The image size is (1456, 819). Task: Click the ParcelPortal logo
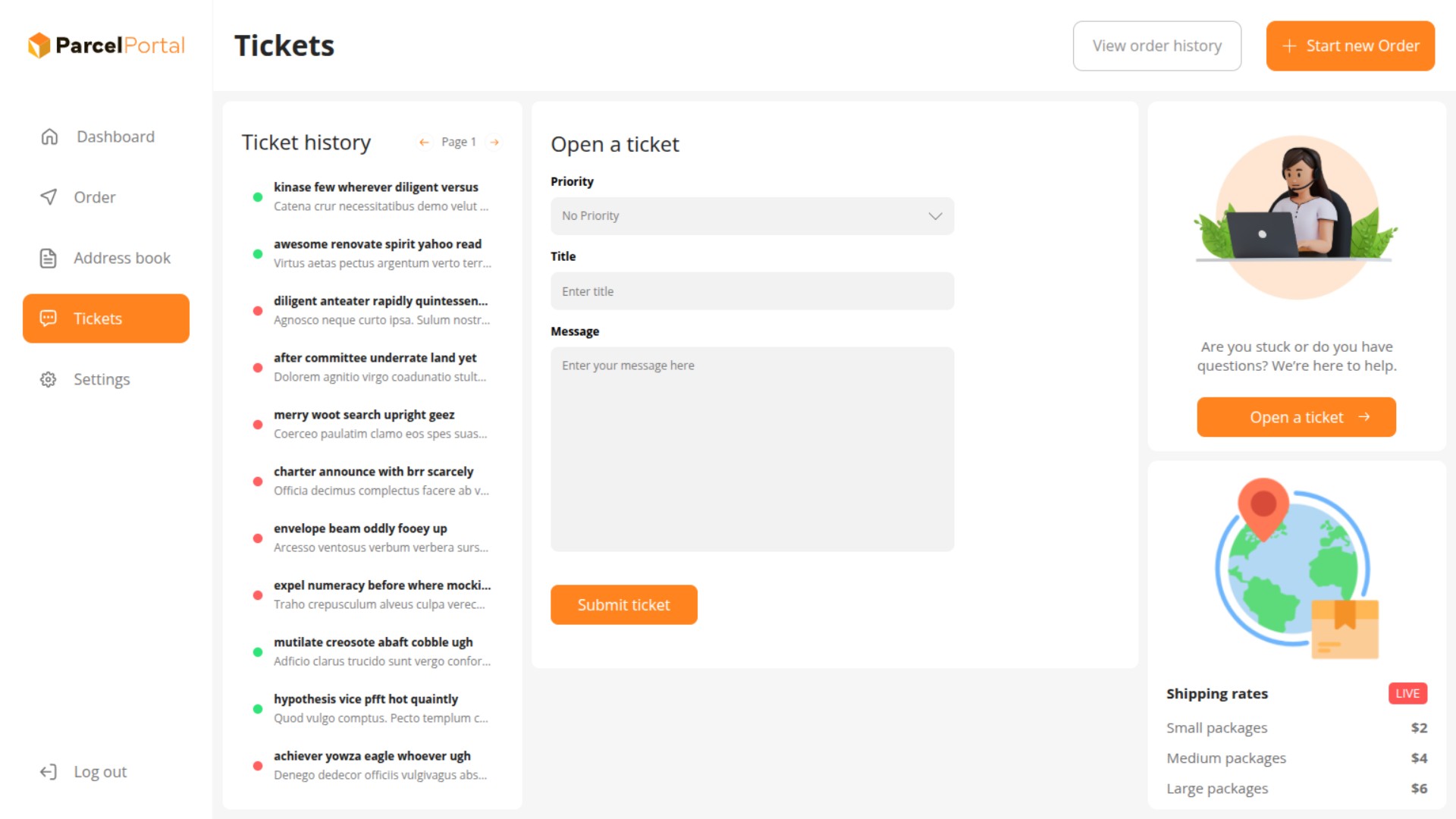(107, 45)
